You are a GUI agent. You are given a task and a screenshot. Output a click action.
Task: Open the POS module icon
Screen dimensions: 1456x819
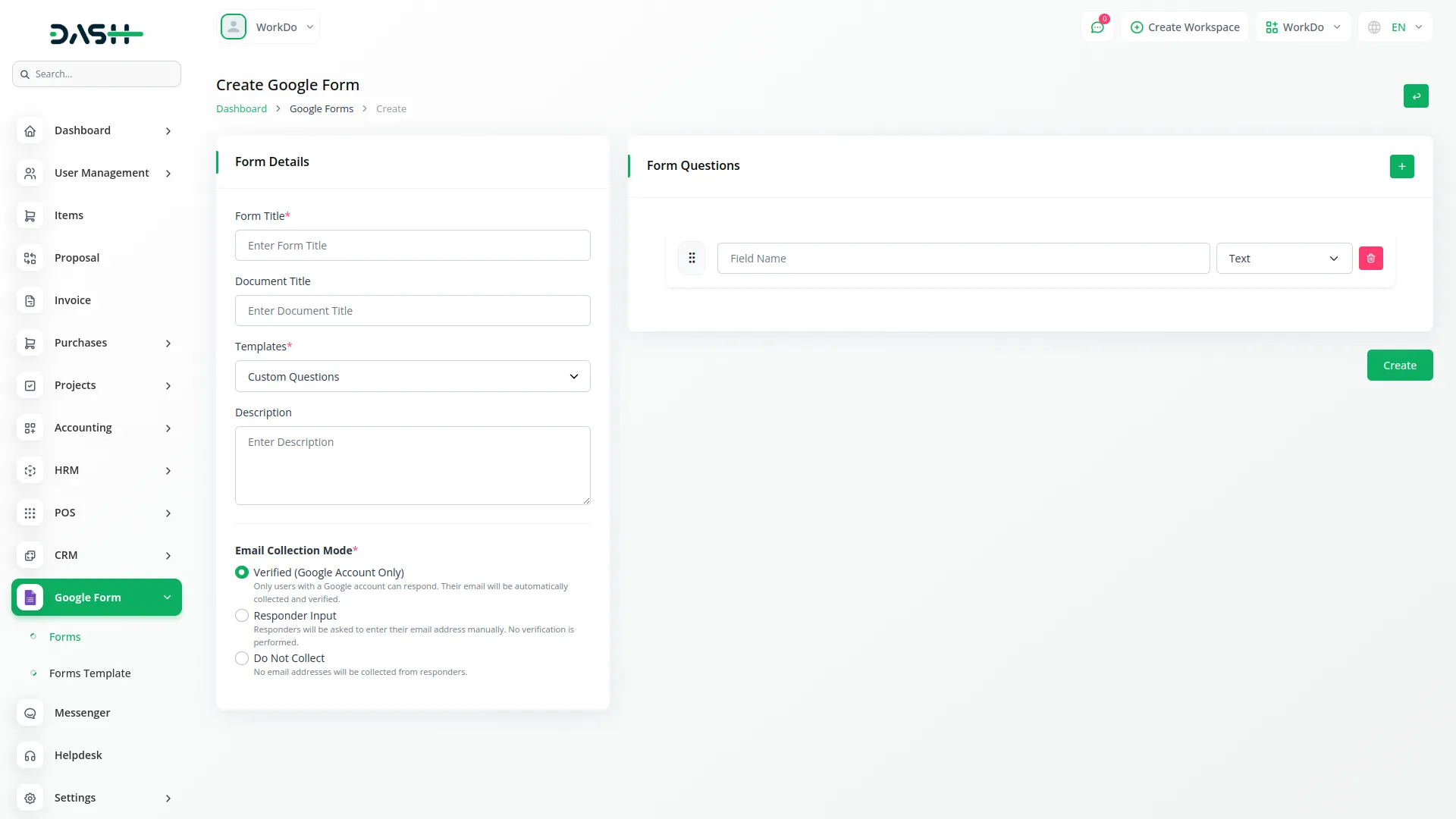click(30, 513)
